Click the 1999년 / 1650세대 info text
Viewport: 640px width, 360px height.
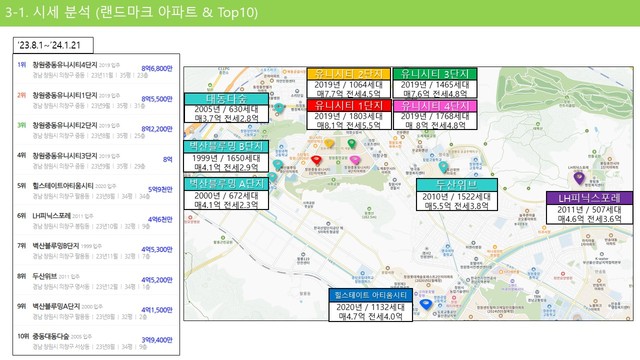coord(227,158)
